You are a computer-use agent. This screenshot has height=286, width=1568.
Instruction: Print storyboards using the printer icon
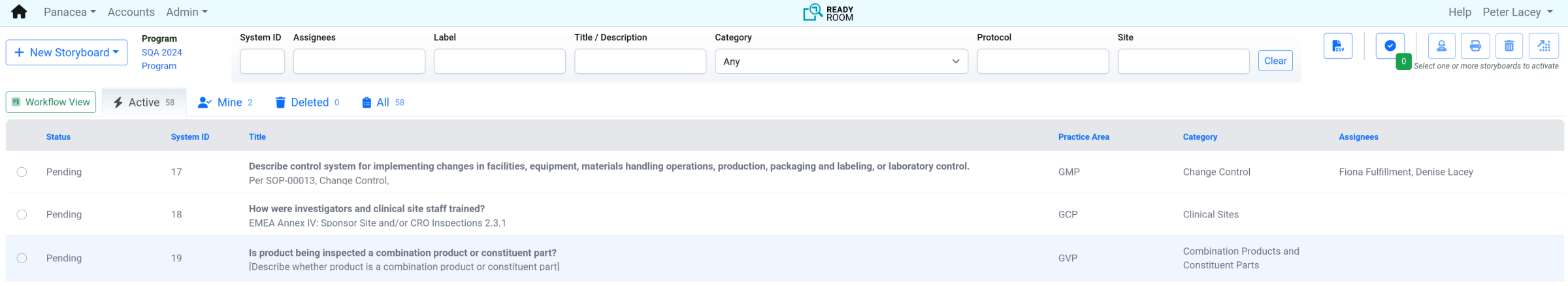click(x=1475, y=46)
